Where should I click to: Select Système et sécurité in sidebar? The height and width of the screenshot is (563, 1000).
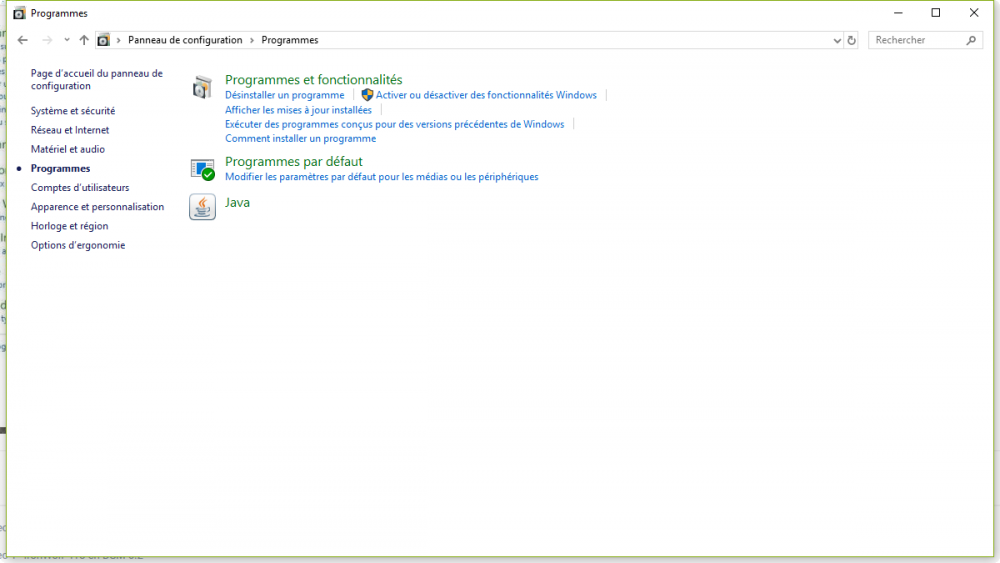point(73,111)
